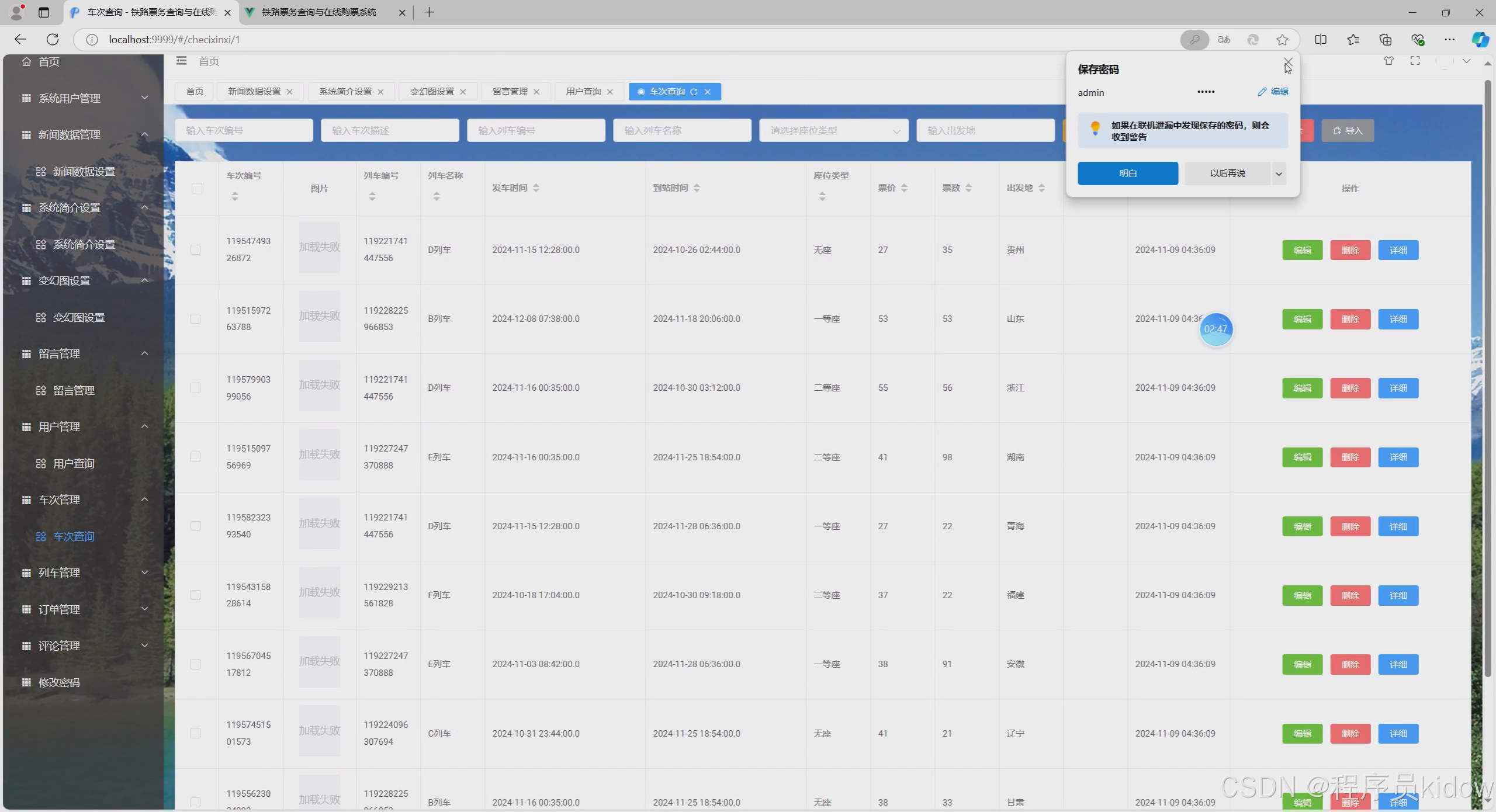Open the 以后再说 dropdown arrow in the popup
This screenshot has width=1496, height=812.
[x=1279, y=173]
